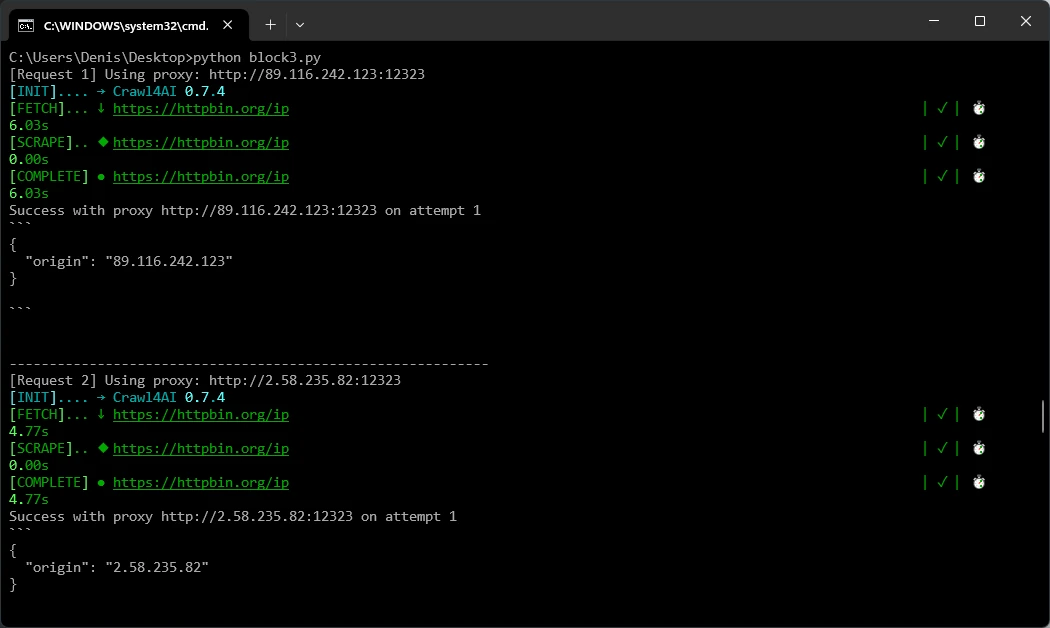
Task: Expand the new tab profile dropdown chevron
Action: coord(300,24)
